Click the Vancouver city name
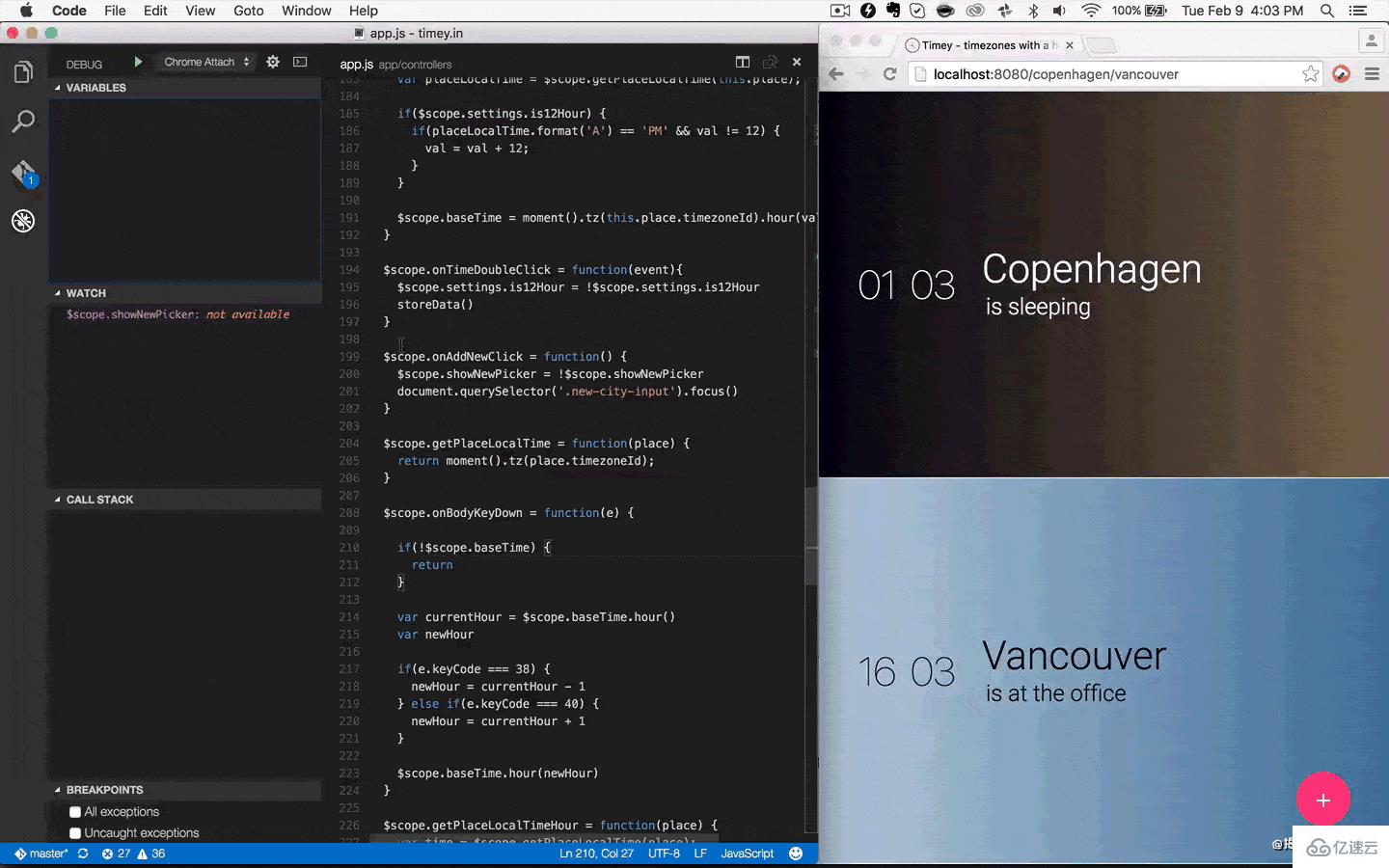 point(1075,656)
